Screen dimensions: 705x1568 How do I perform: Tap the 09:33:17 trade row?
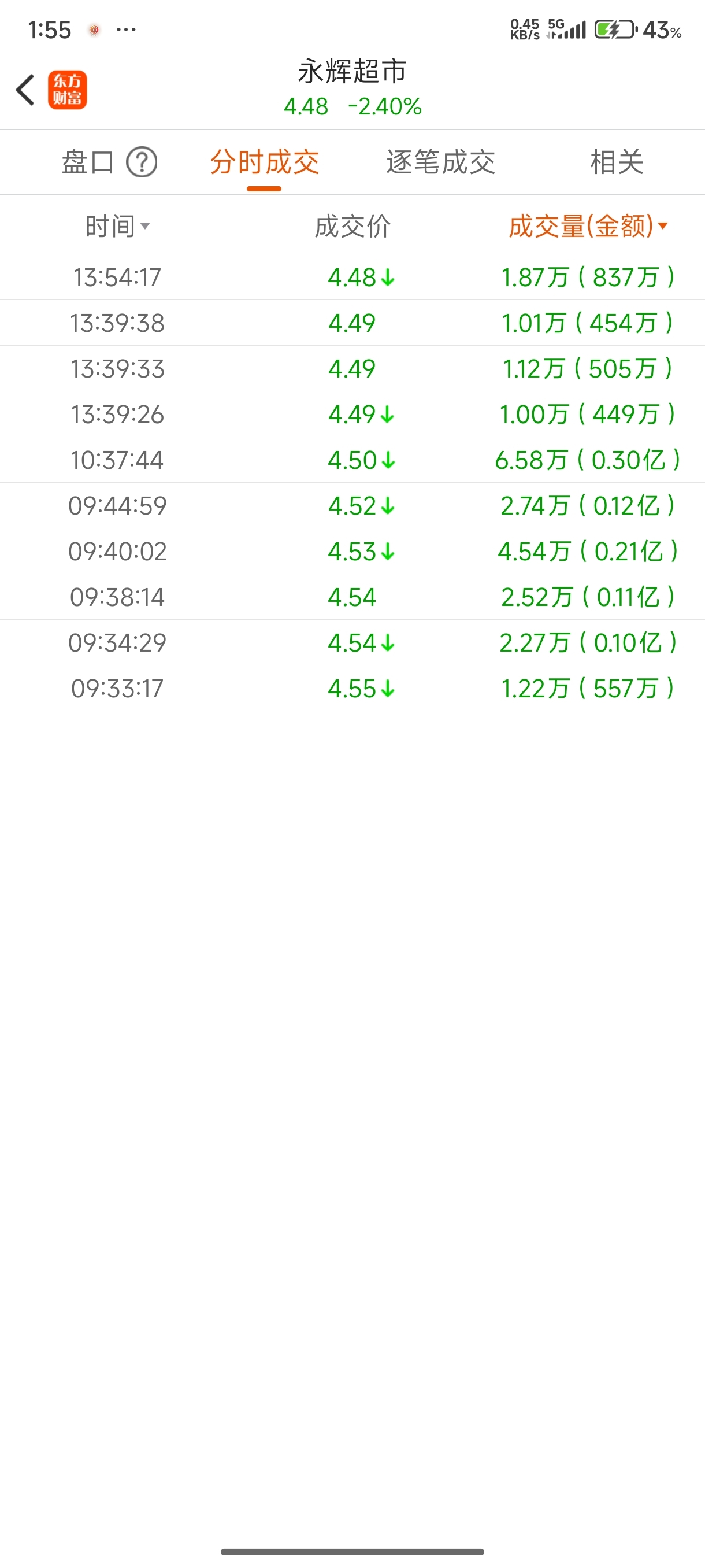click(352, 689)
